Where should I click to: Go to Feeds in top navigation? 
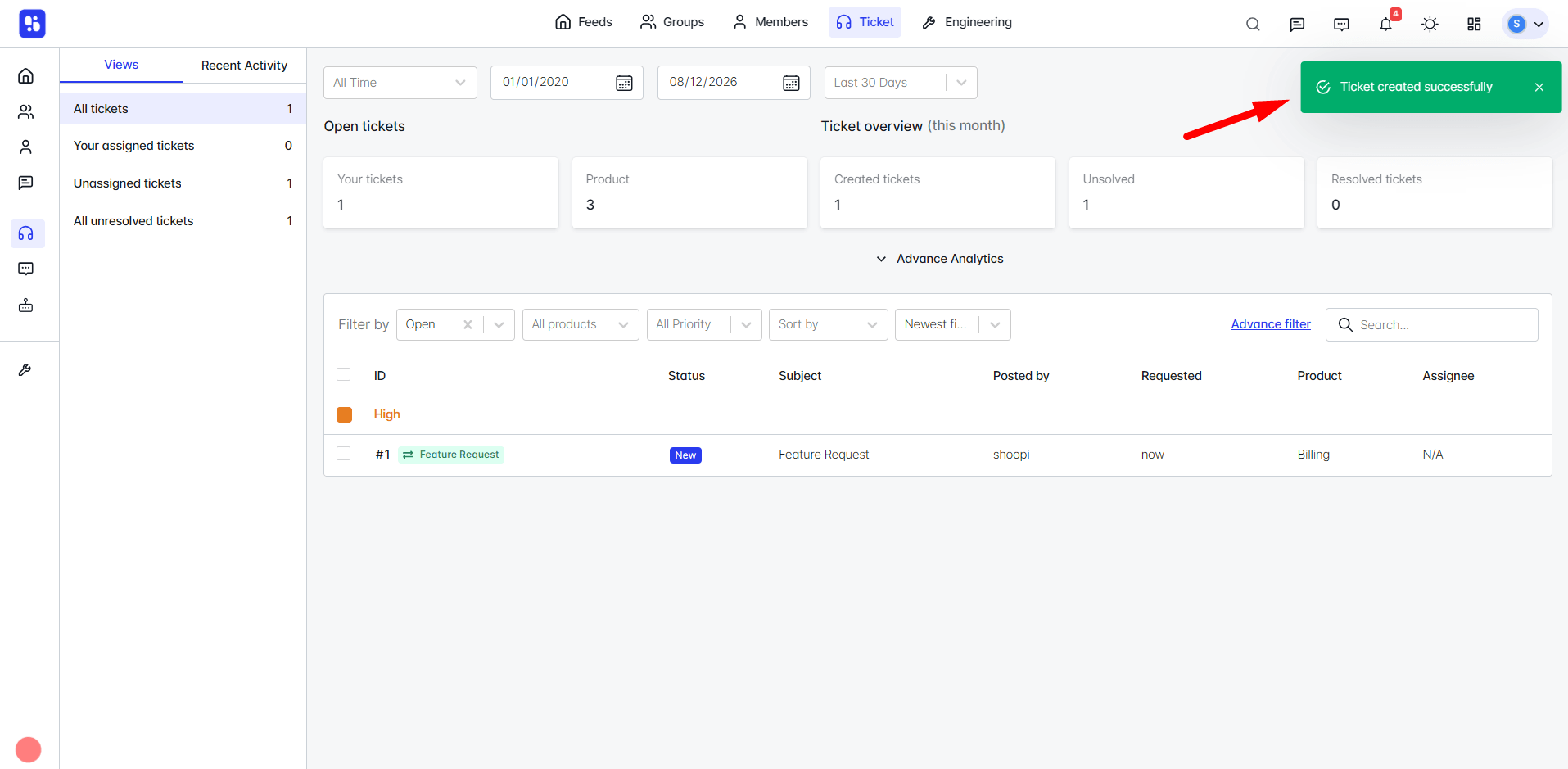click(584, 22)
